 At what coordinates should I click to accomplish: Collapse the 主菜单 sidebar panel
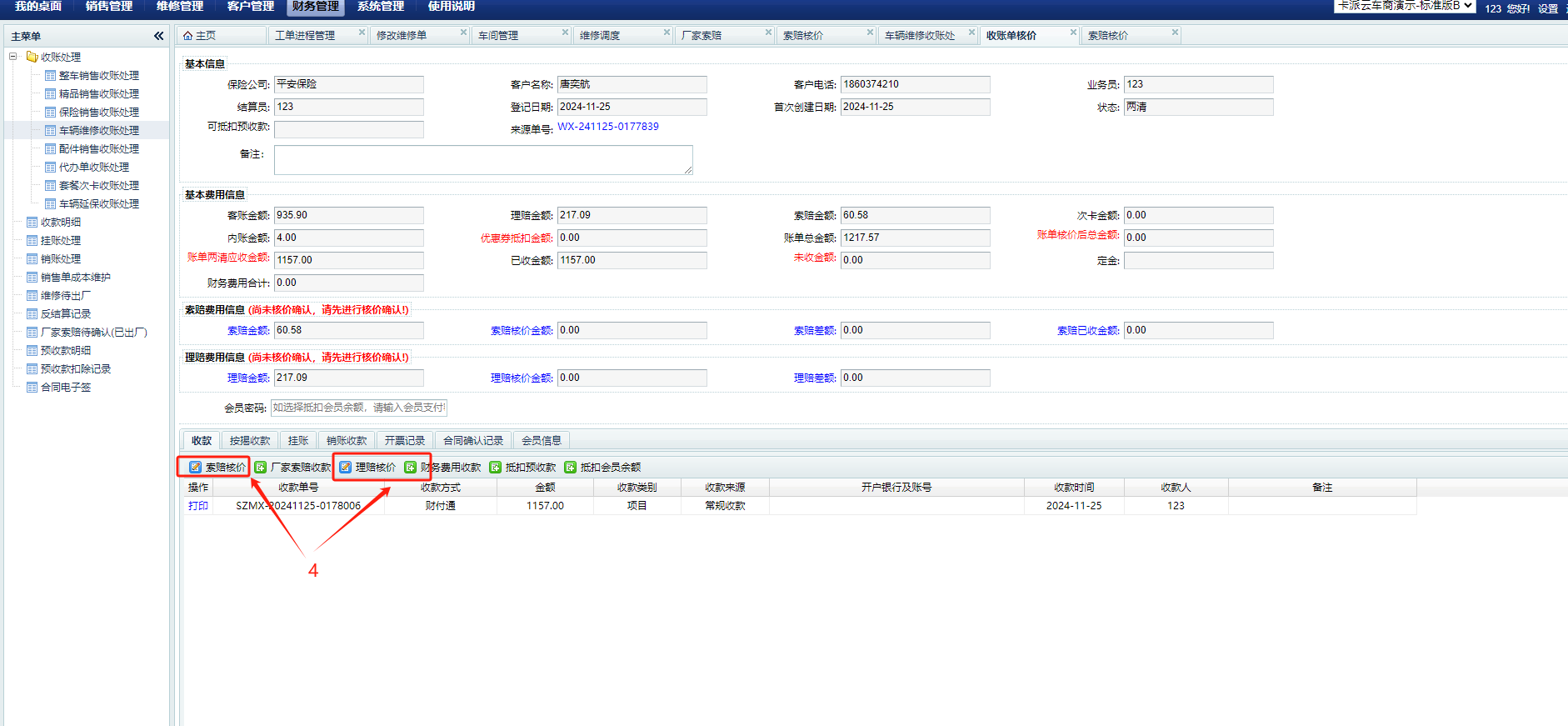[x=158, y=36]
